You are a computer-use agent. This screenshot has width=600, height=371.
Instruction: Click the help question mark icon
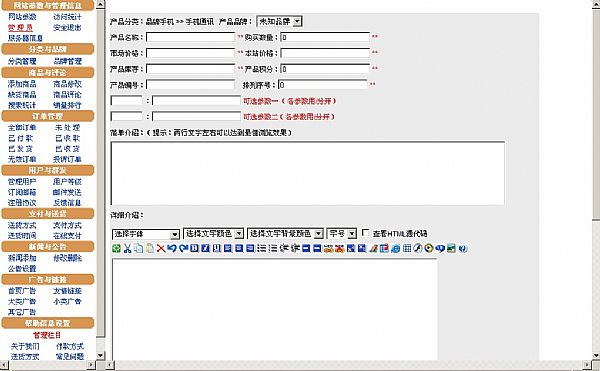(463, 248)
